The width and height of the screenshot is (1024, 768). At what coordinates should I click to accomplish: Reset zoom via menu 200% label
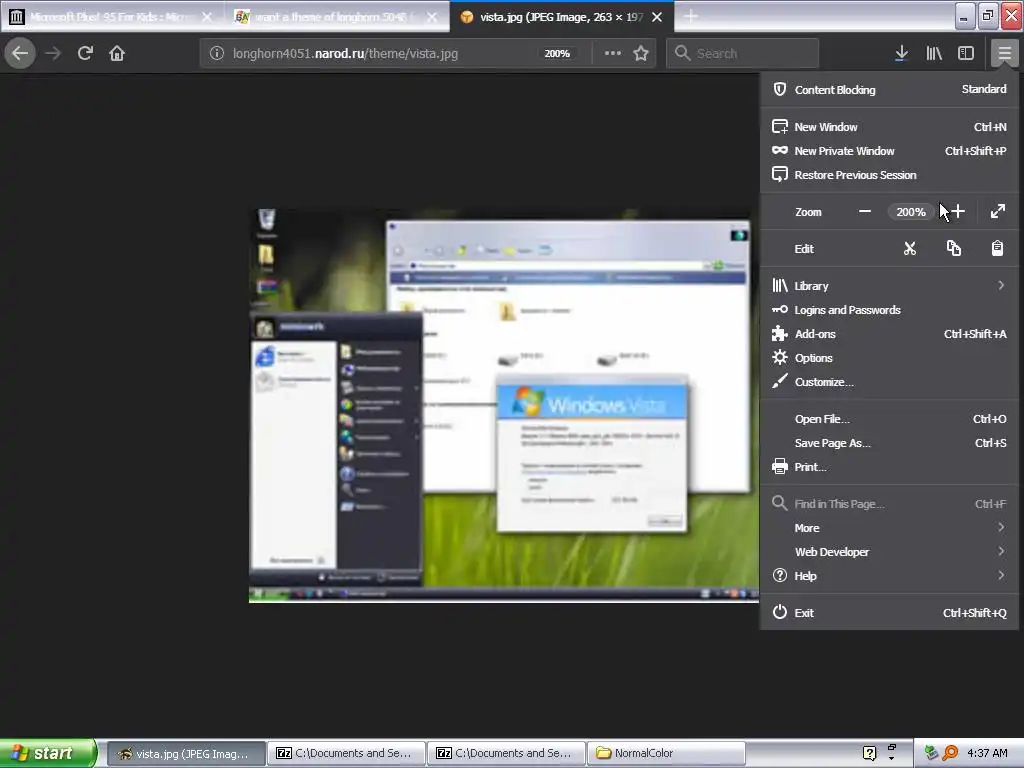click(x=910, y=212)
